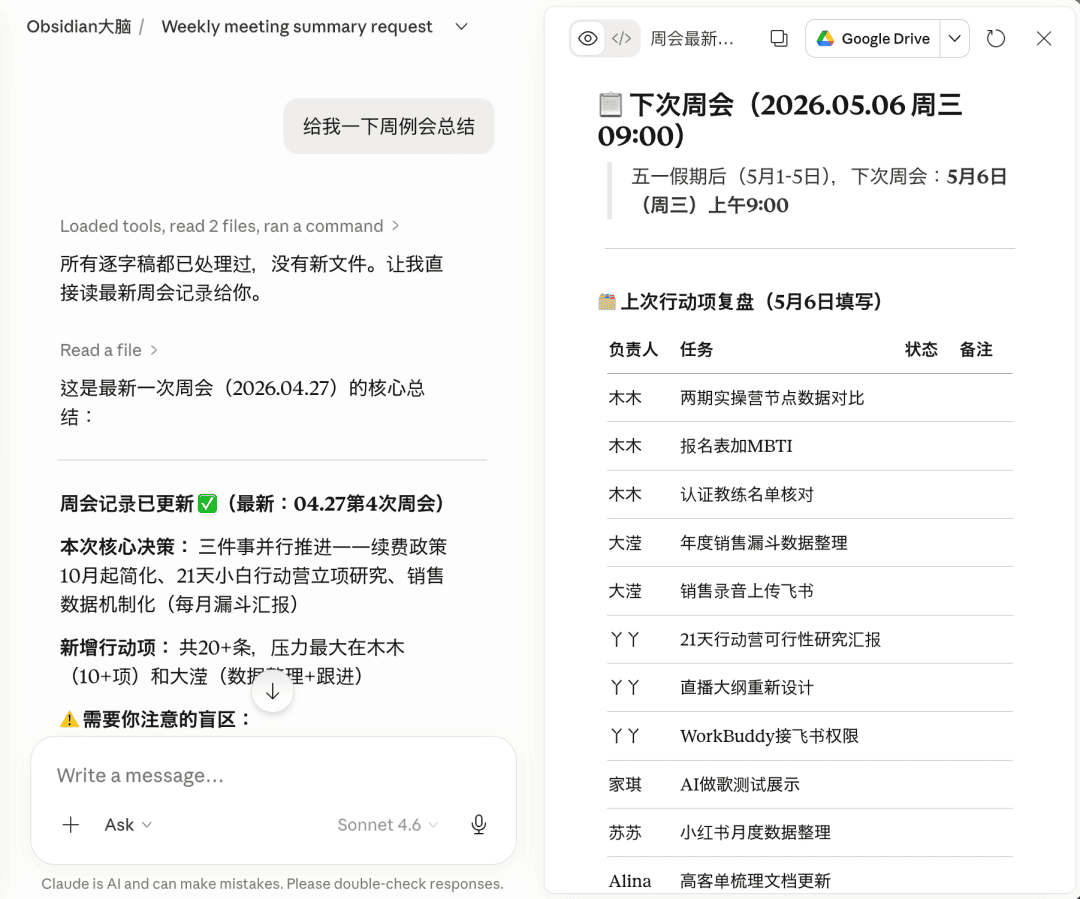Open the conversation title dropdown chevron
The width and height of the screenshot is (1080, 899).
[461, 27]
